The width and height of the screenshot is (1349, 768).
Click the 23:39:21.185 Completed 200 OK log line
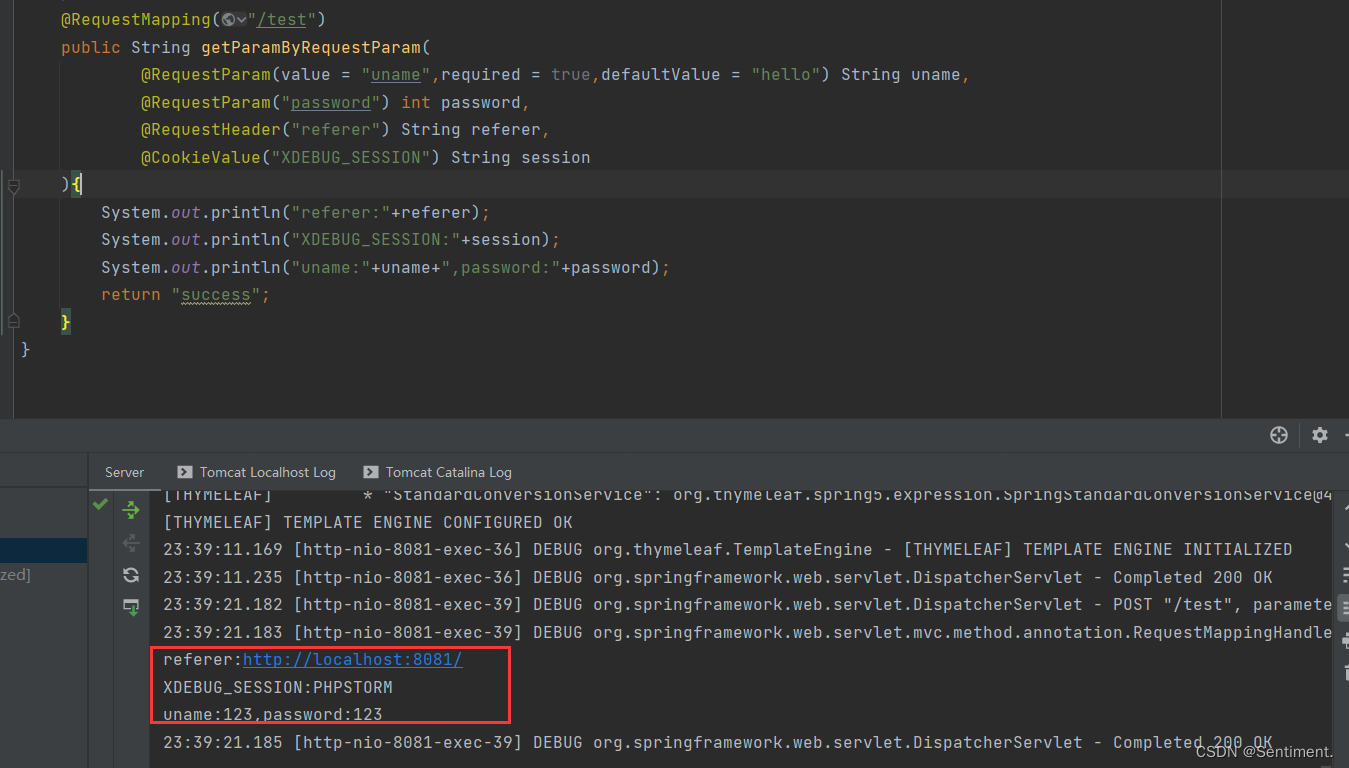(x=718, y=743)
